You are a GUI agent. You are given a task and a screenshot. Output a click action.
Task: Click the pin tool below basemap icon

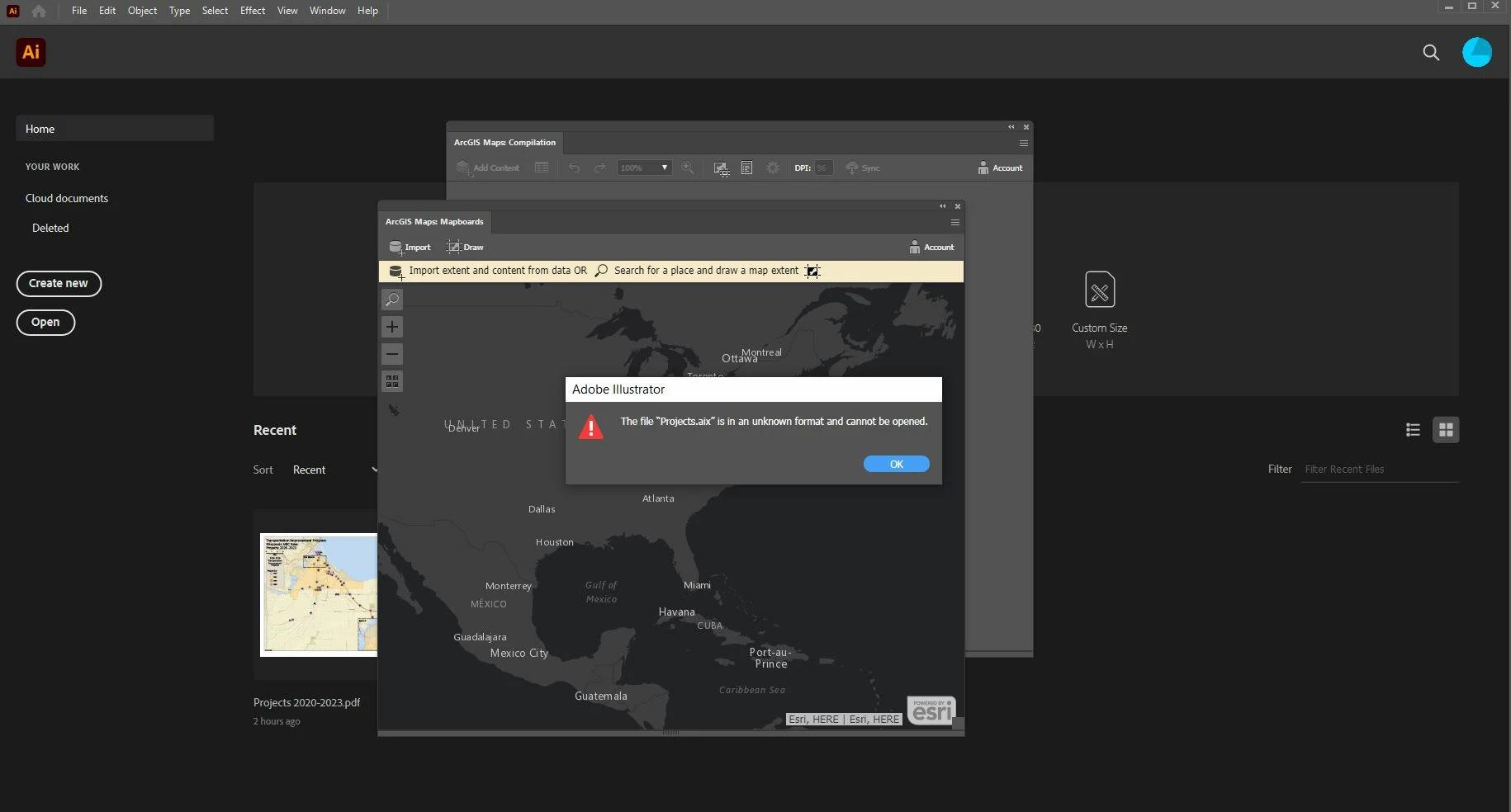coord(394,409)
